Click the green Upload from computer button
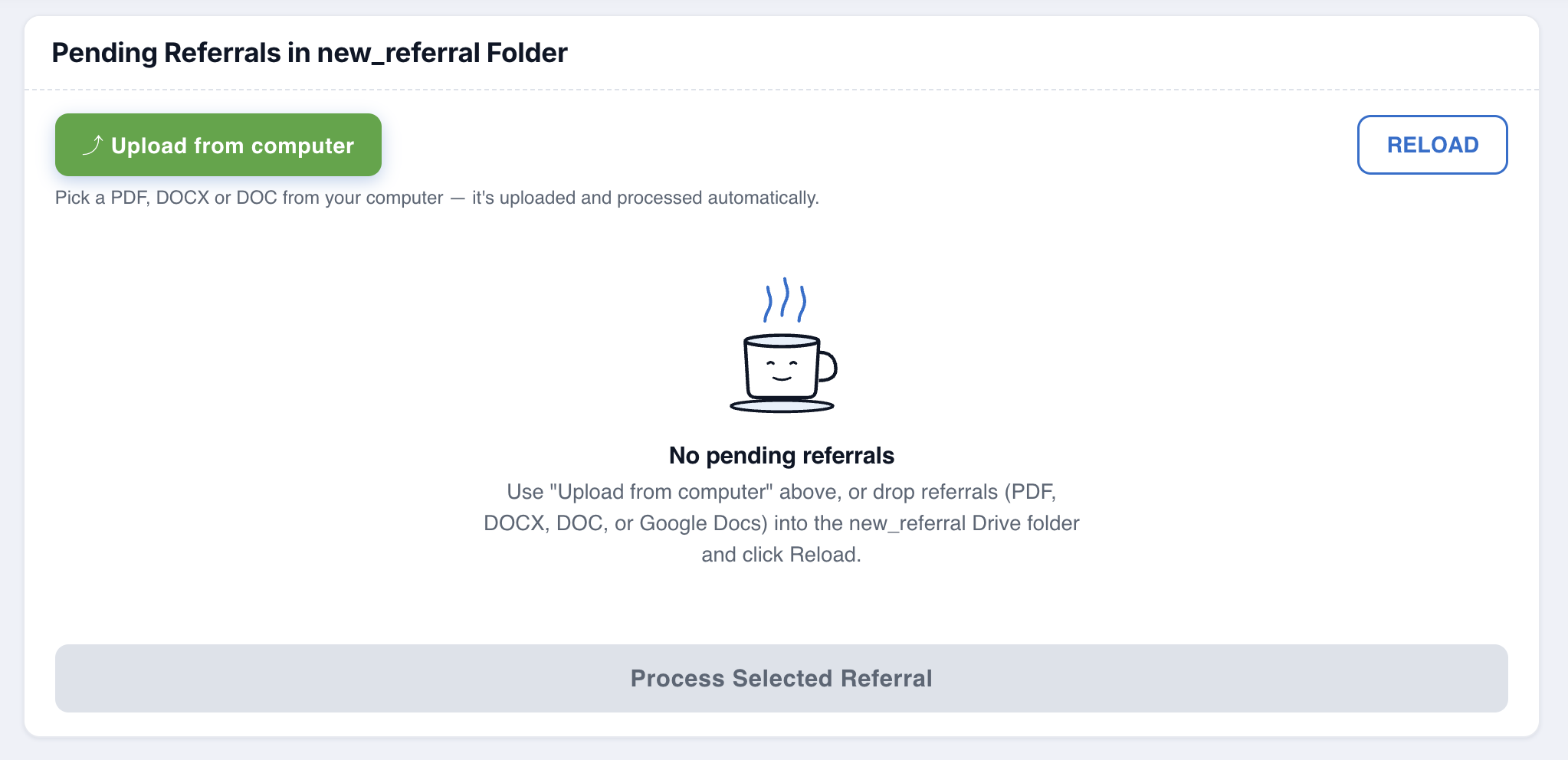Screen dimensions: 1568x760 point(218,145)
